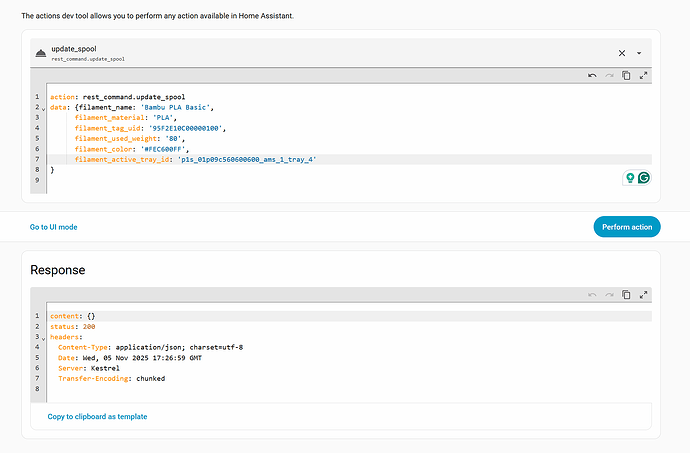
Task: Undo in the response editor toolbar
Action: (591, 295)
